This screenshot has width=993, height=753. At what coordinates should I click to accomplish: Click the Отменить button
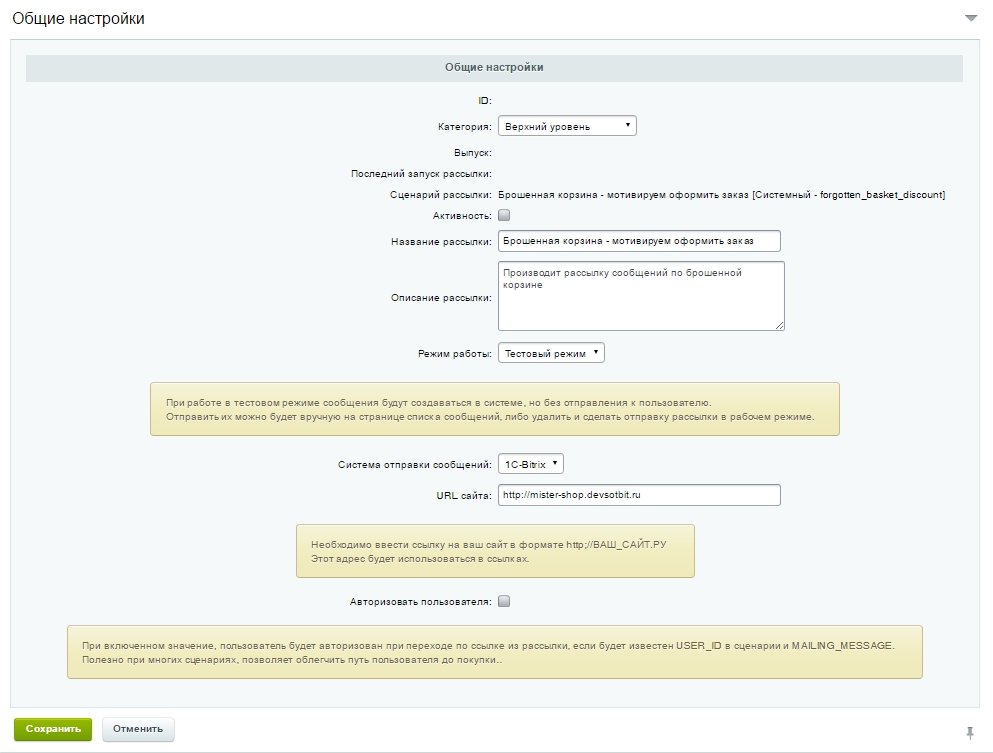coord(138,729)
